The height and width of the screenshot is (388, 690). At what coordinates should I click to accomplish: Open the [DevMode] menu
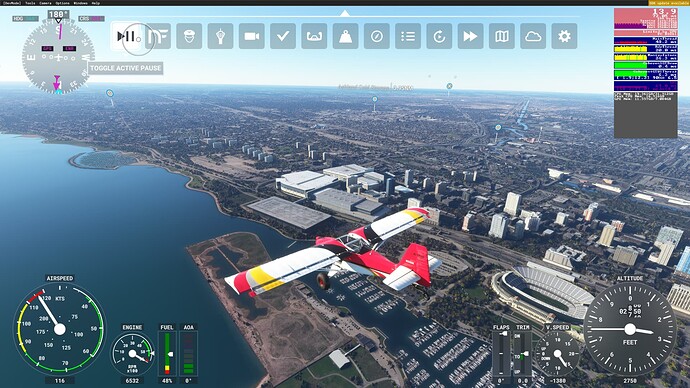click(12, 3)
